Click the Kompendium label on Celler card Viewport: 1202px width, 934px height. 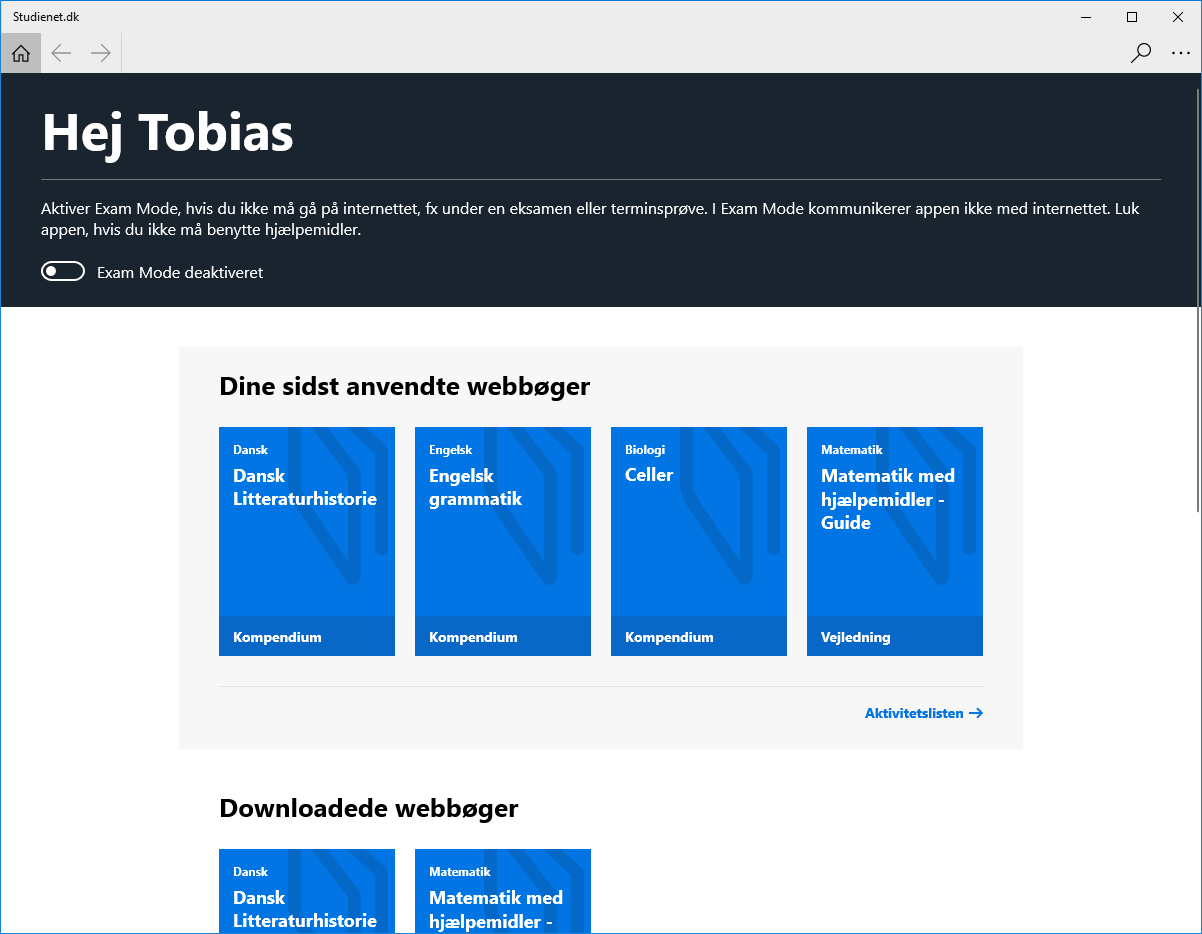click(669, 637)
